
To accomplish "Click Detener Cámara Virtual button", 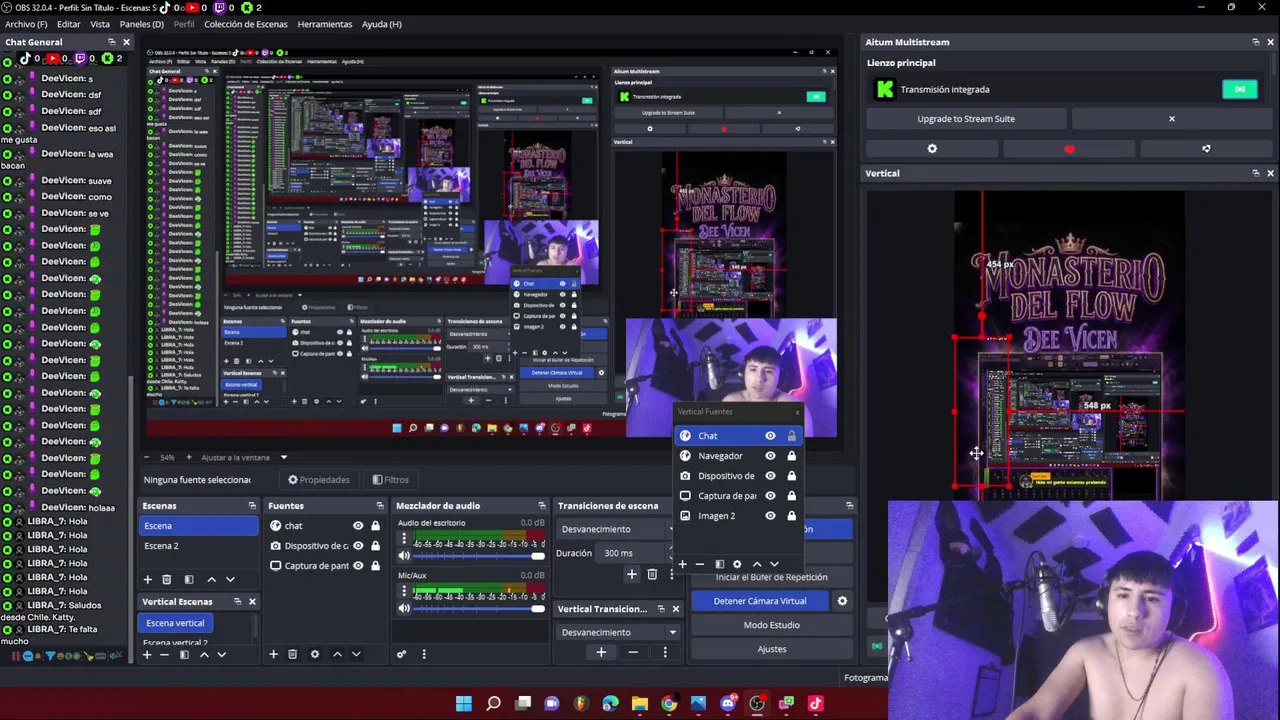I will tap(760, 601).
